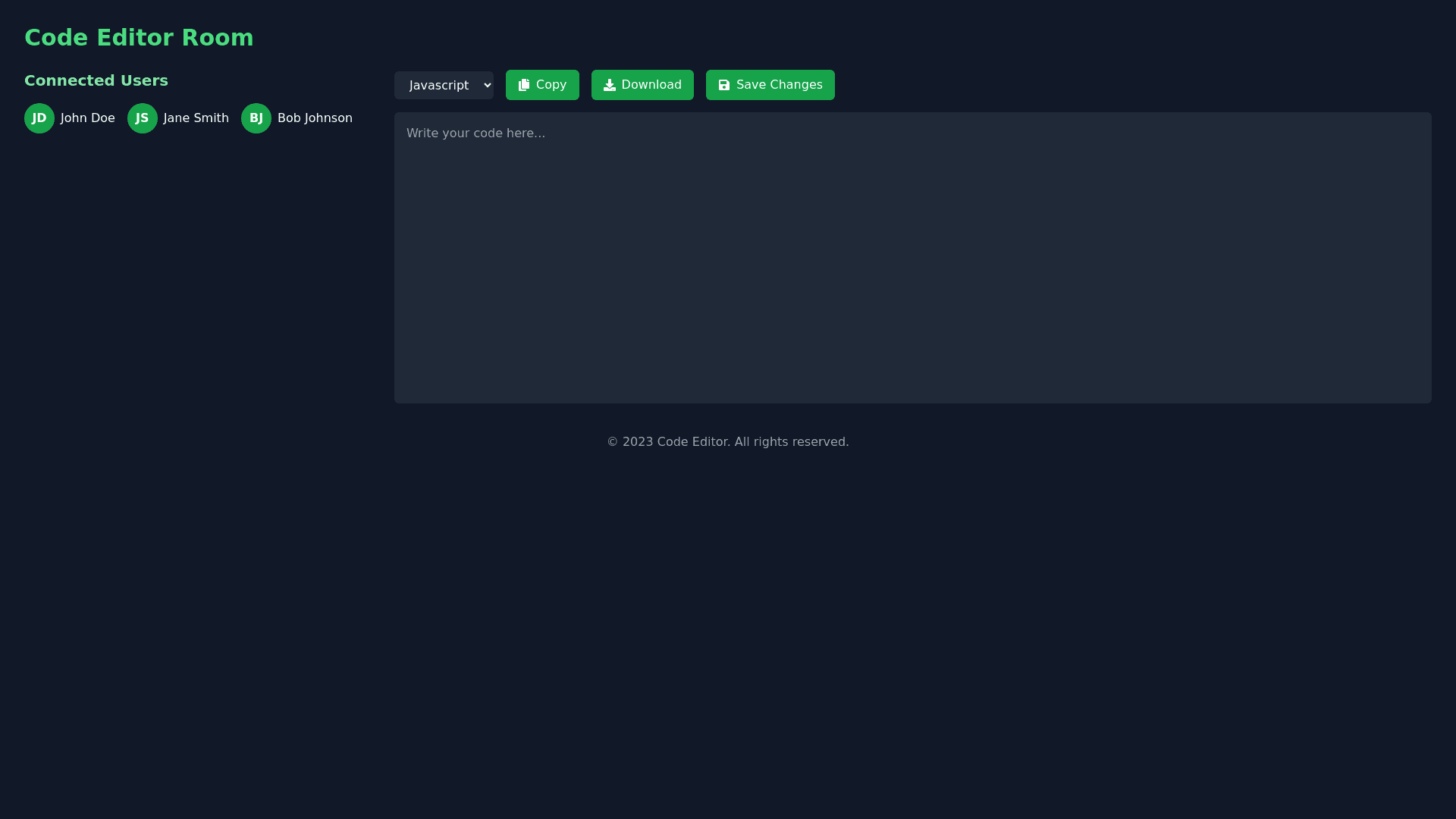Image resolution: width=1456 pixels, height=819 pixels.
Task: Select the Bob Johnson user name
Action: 315,118
